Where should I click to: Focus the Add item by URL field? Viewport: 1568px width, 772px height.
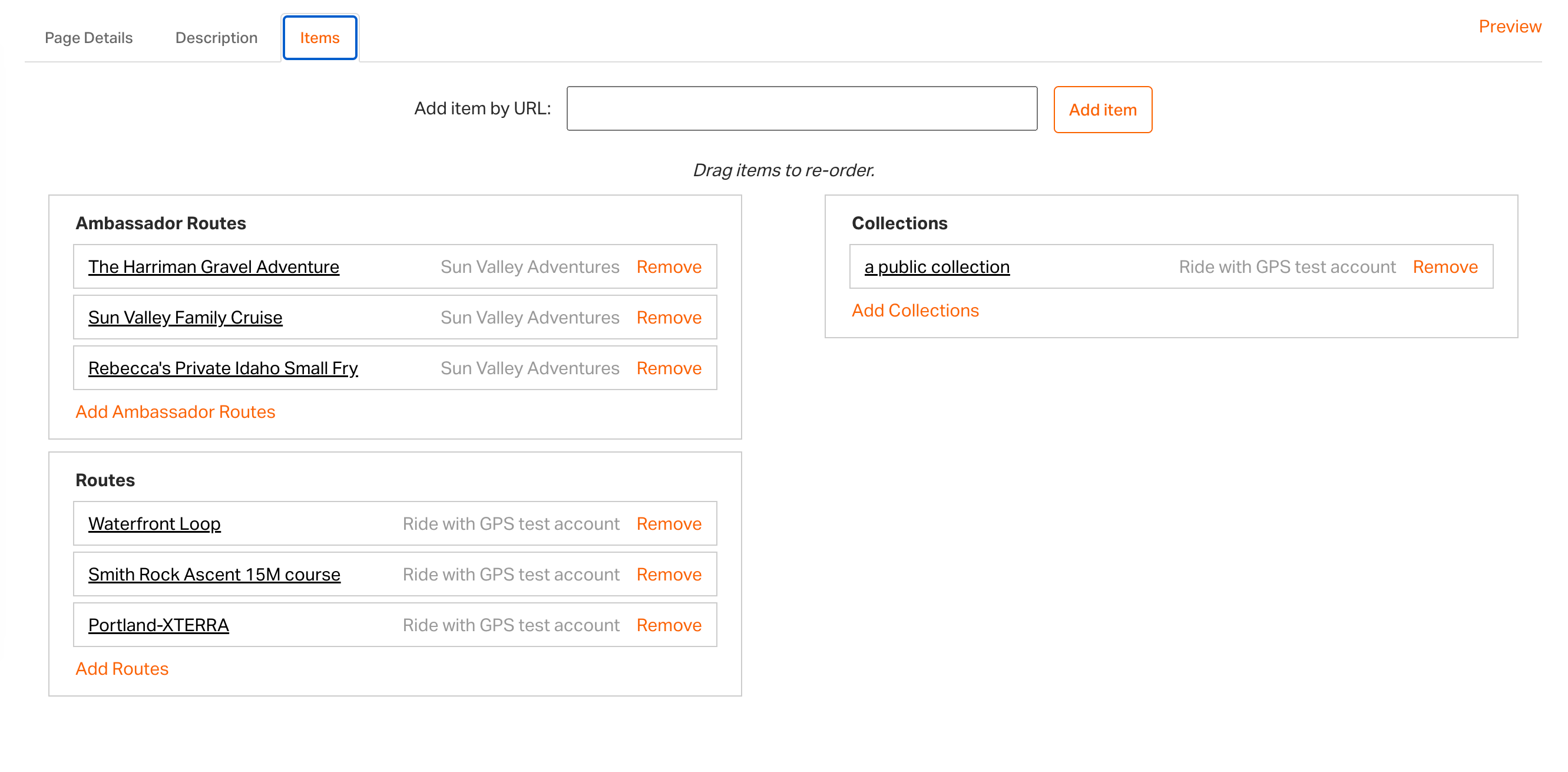click(801, 108)
